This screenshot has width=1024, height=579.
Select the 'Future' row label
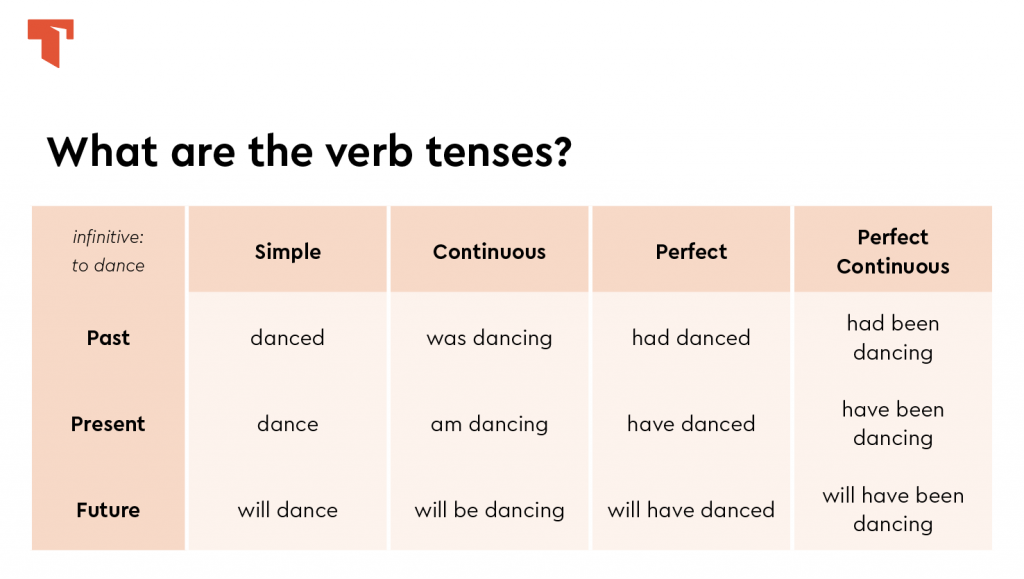(x=108, y=510)
